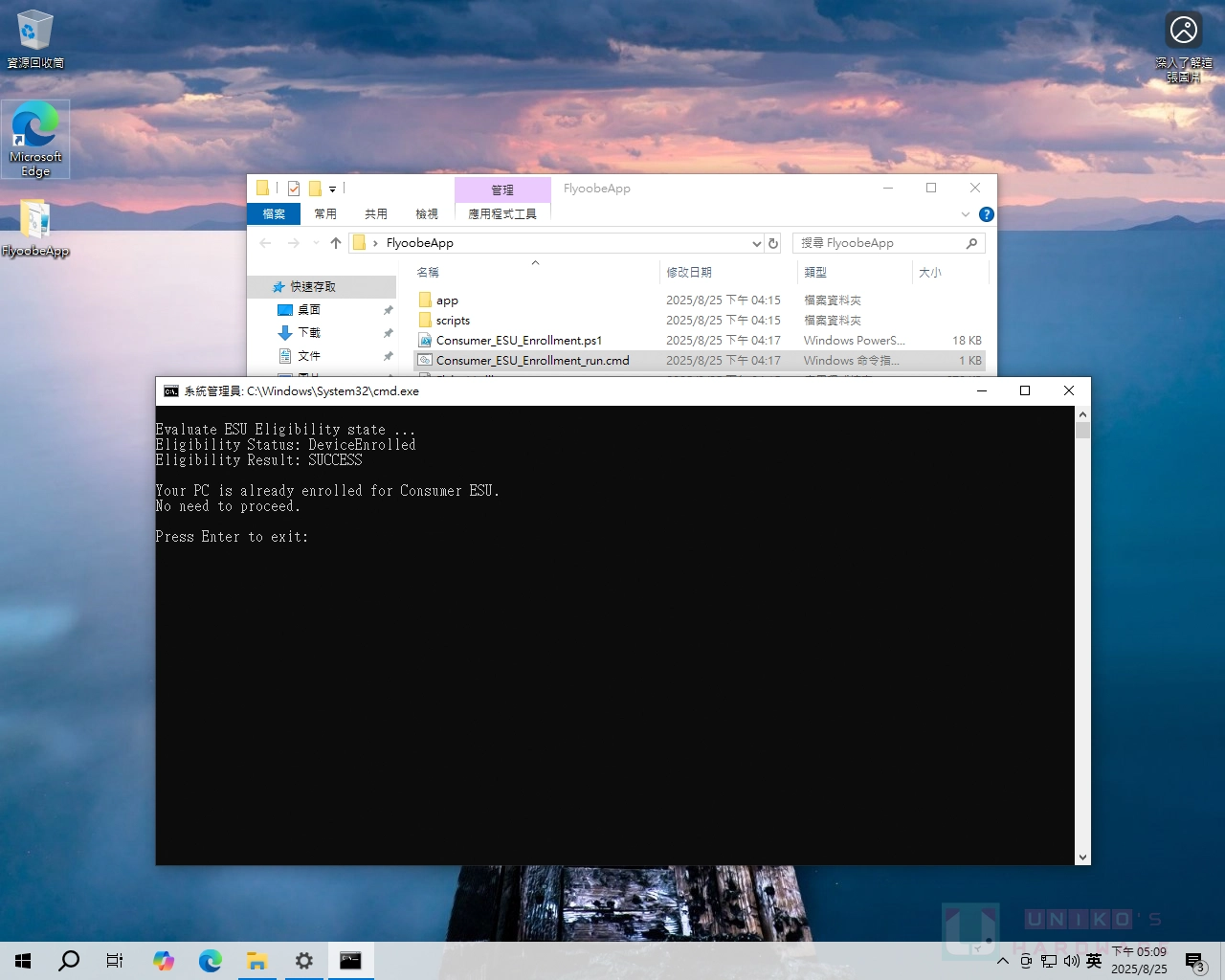Open the volume tray icon

point(1071,961)
